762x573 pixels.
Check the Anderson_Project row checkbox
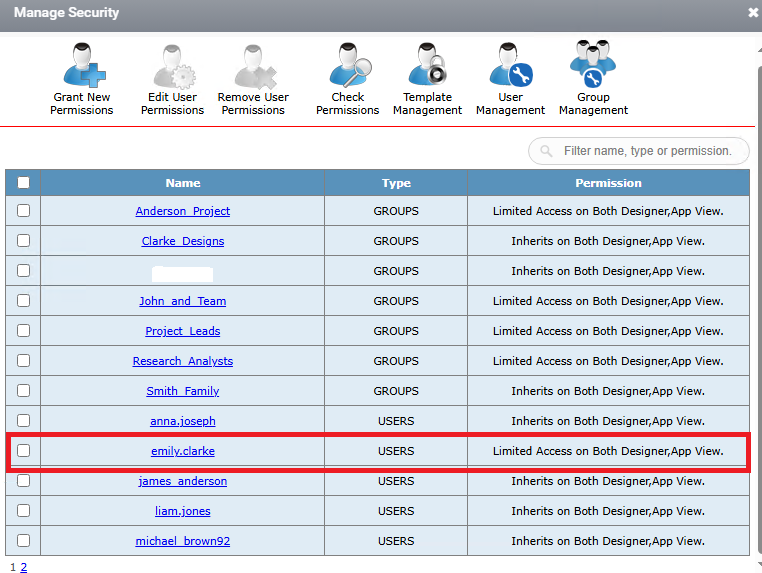click(x=23, y=210)
